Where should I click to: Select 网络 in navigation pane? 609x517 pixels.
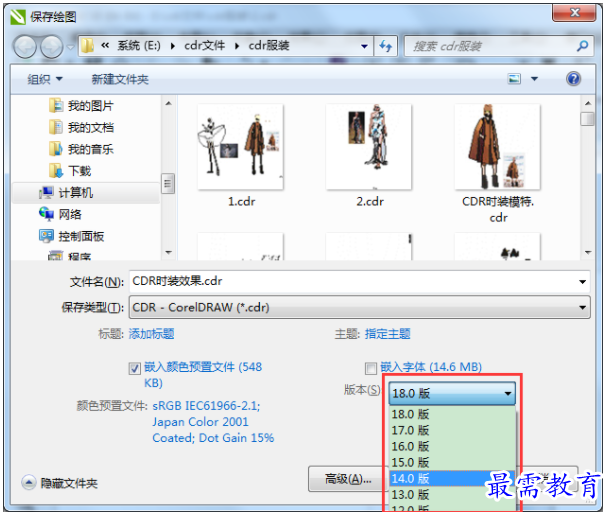tap(61, 214)
